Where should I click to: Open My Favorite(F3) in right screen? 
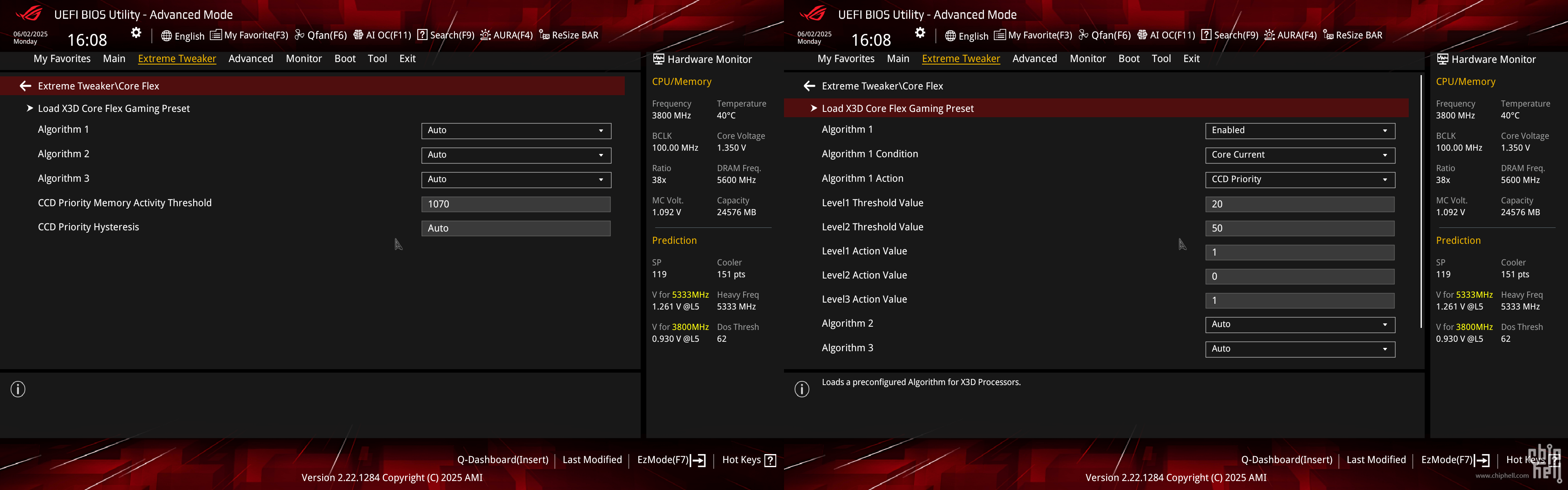pos(1033,35)
